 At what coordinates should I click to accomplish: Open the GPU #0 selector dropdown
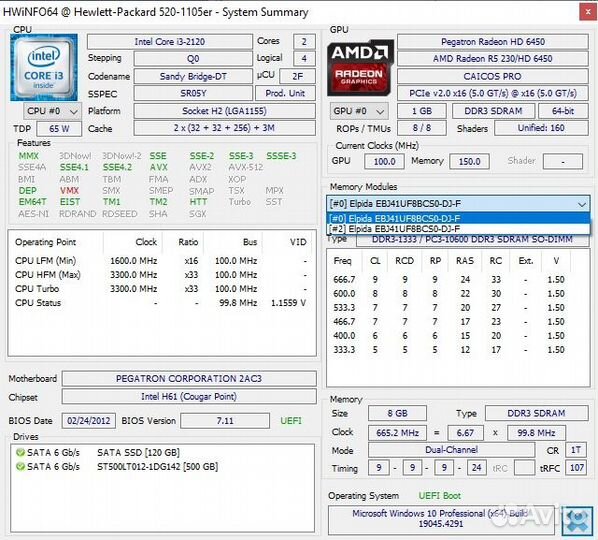[359, 111]
